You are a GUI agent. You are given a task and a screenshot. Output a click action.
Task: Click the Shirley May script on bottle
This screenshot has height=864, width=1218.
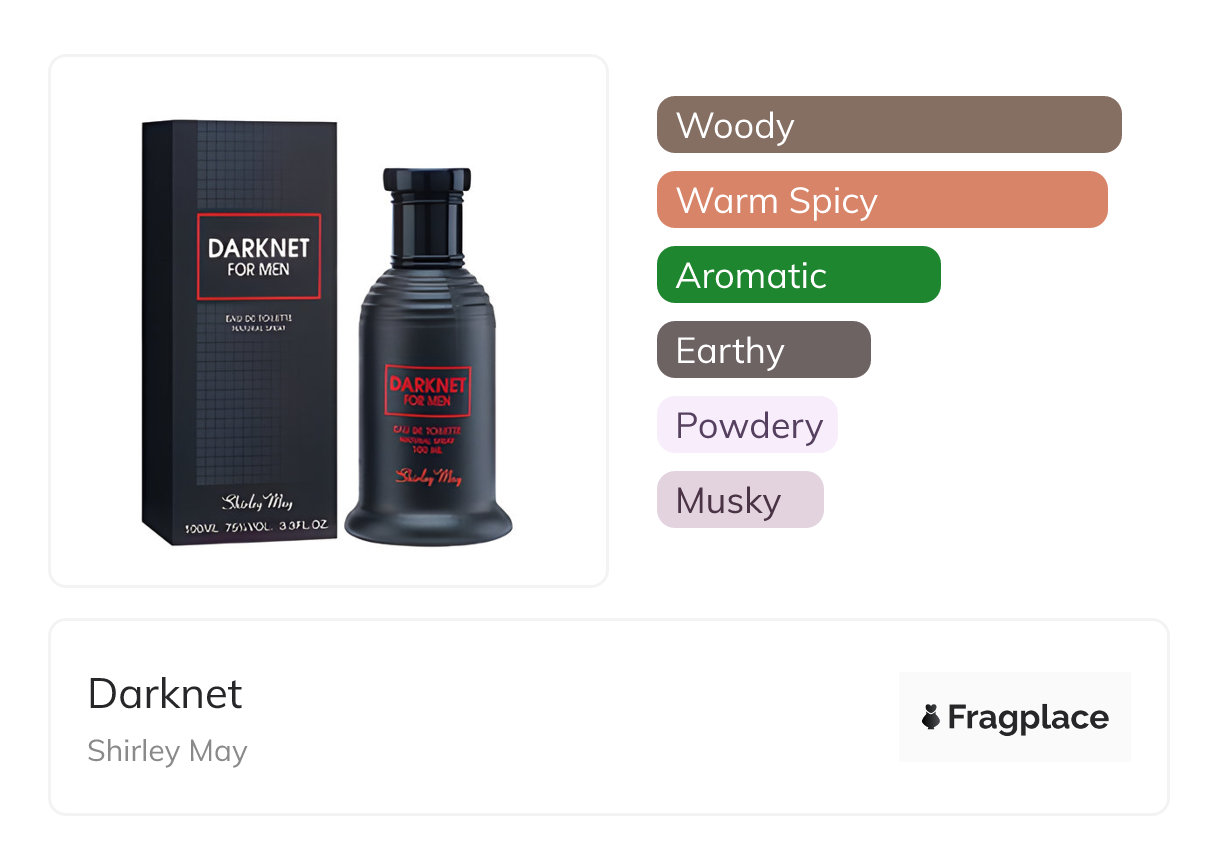point(428,477)
